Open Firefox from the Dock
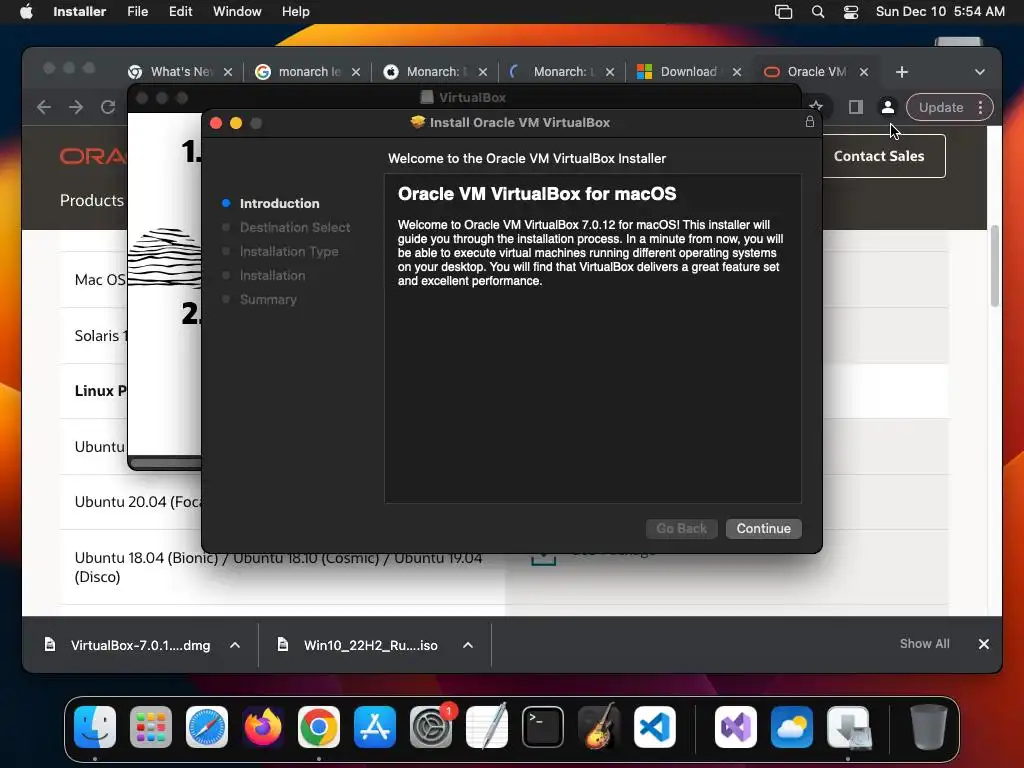This screenshot has width=1024, height=768. (x=263, y=727)
